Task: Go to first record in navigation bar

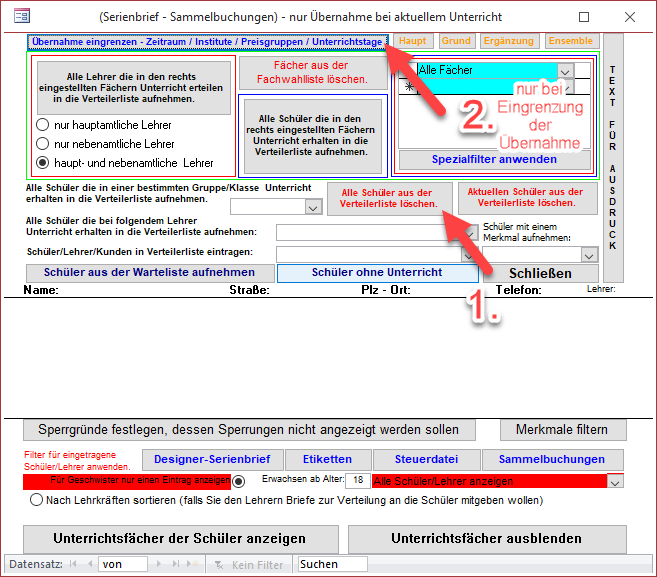Action: point(73,564)
